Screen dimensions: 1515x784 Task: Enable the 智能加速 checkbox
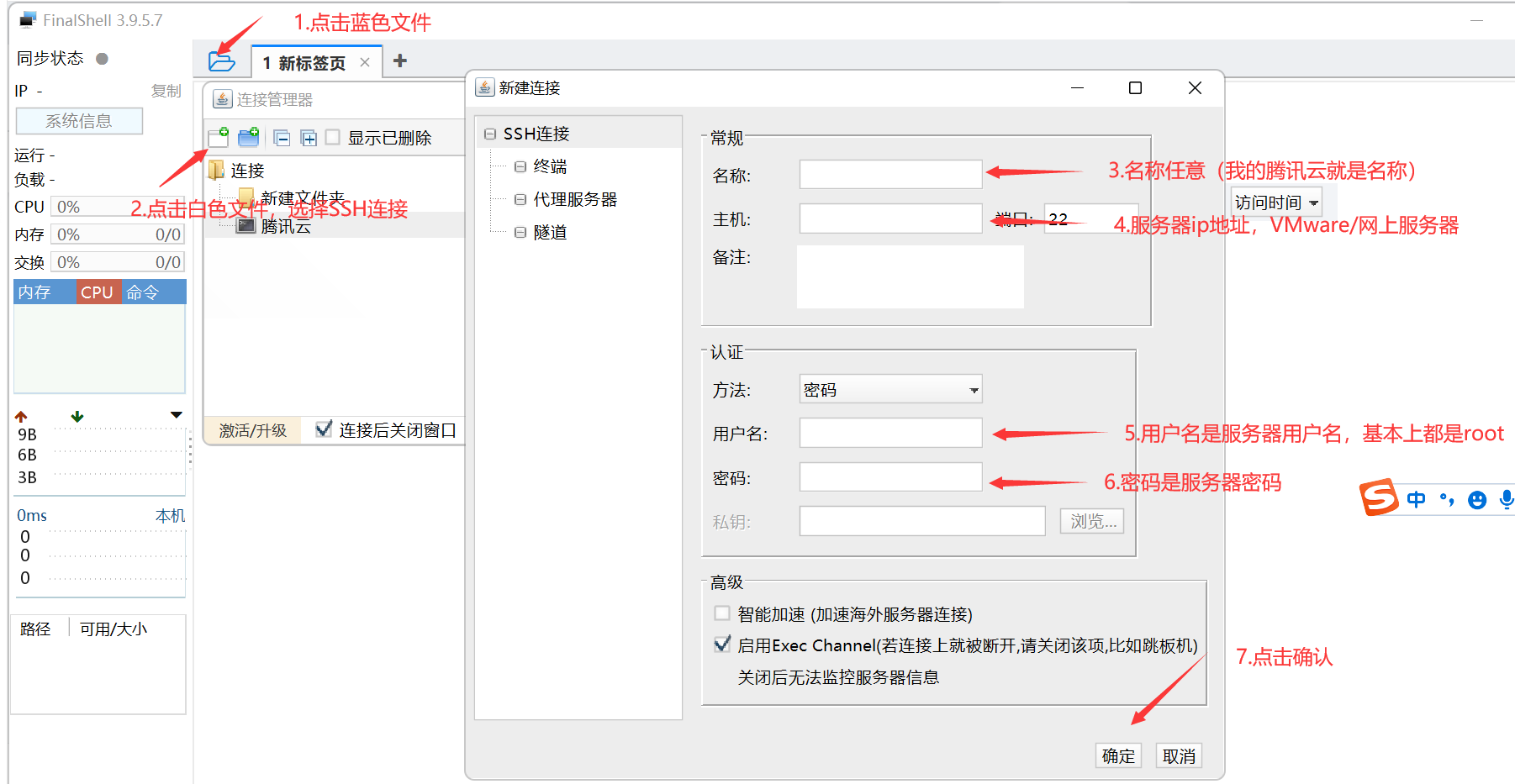pos(722,613)
